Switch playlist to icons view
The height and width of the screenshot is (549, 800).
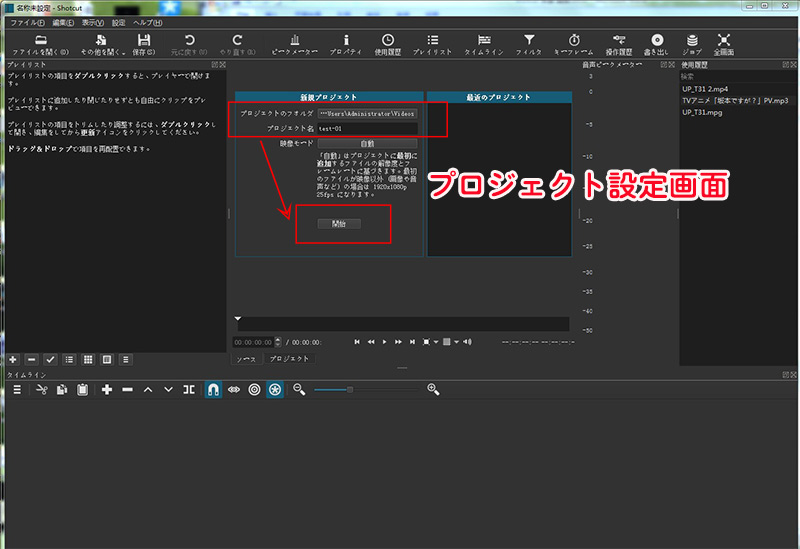pyautogui.click(x=107, y=360)
